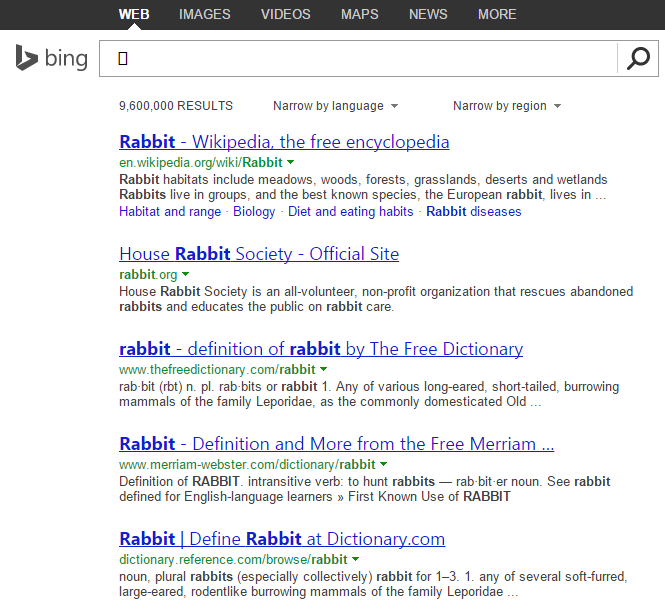This screenshot has width=665, height=605.
Task: Click snippet 'rab·bit (rbt) n. pl. rab·bits'
Action: [x=369, y=394]
